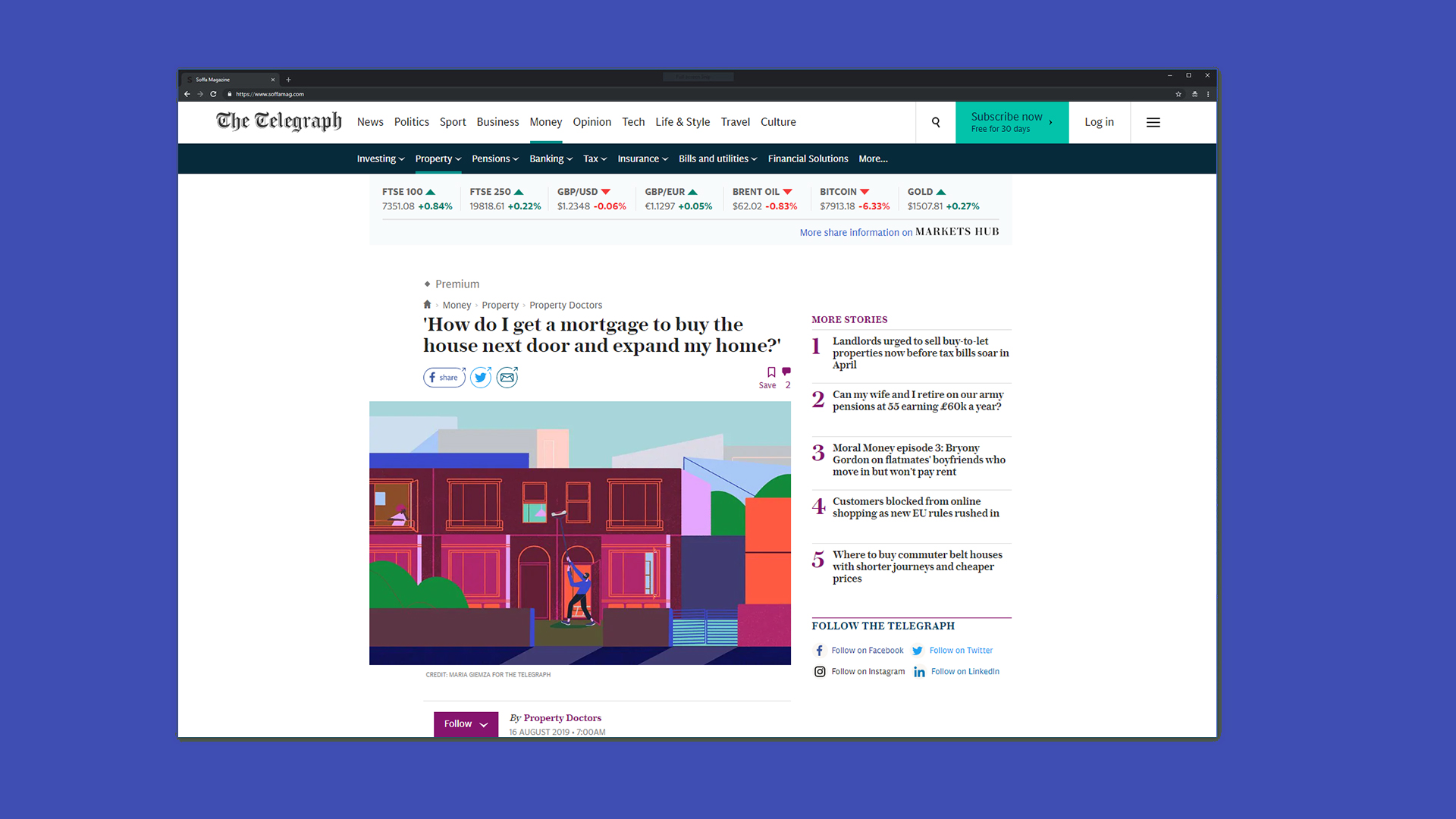Open the Tech section
Image resolution: width=1456 pixels, height=819 pixels.
pos(633,121)
